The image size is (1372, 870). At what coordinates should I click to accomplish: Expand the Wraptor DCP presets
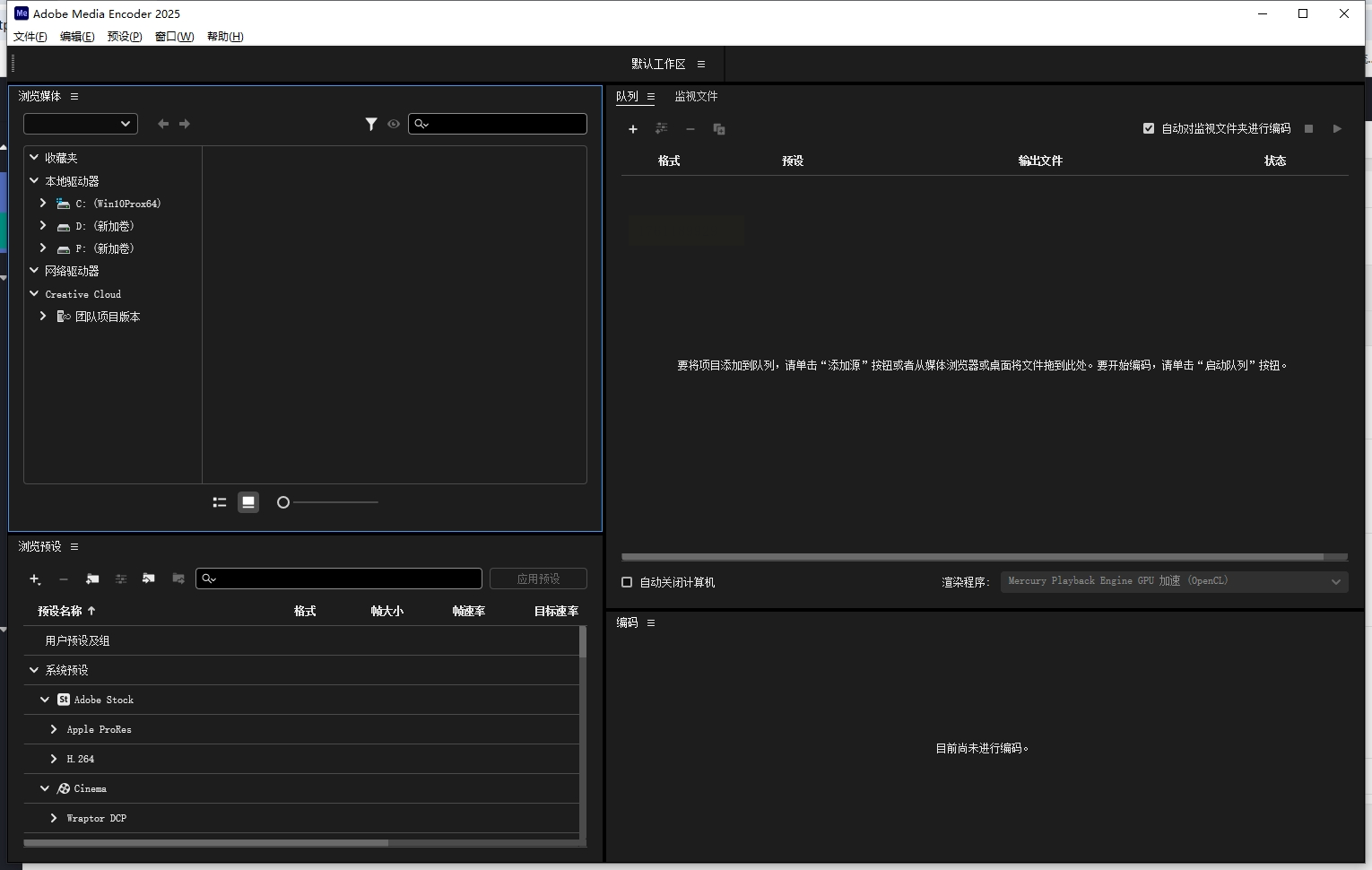[54, 818]
